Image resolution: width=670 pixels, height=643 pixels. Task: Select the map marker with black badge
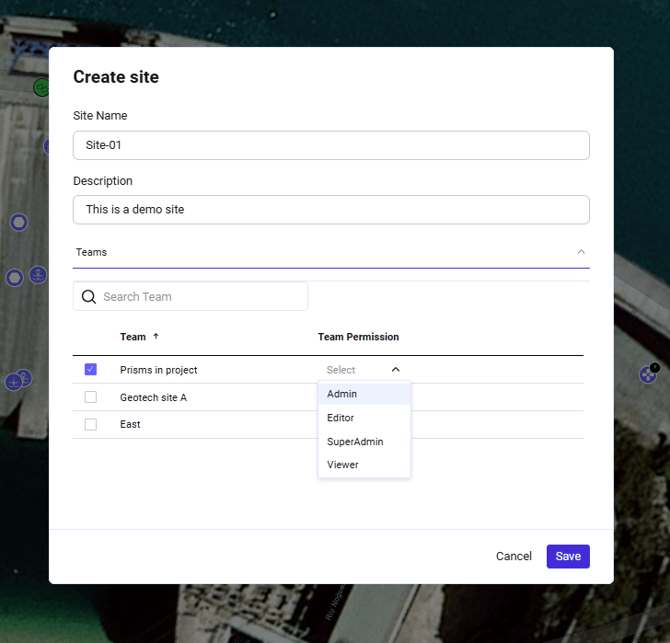click(x=648, y=374)
